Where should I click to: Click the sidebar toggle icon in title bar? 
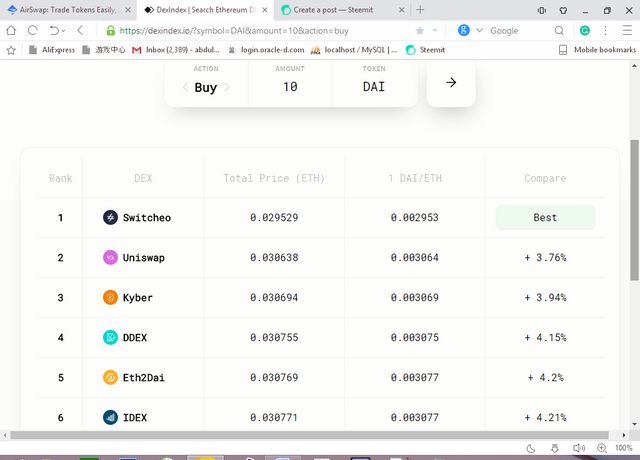click(x=542, y=10)
